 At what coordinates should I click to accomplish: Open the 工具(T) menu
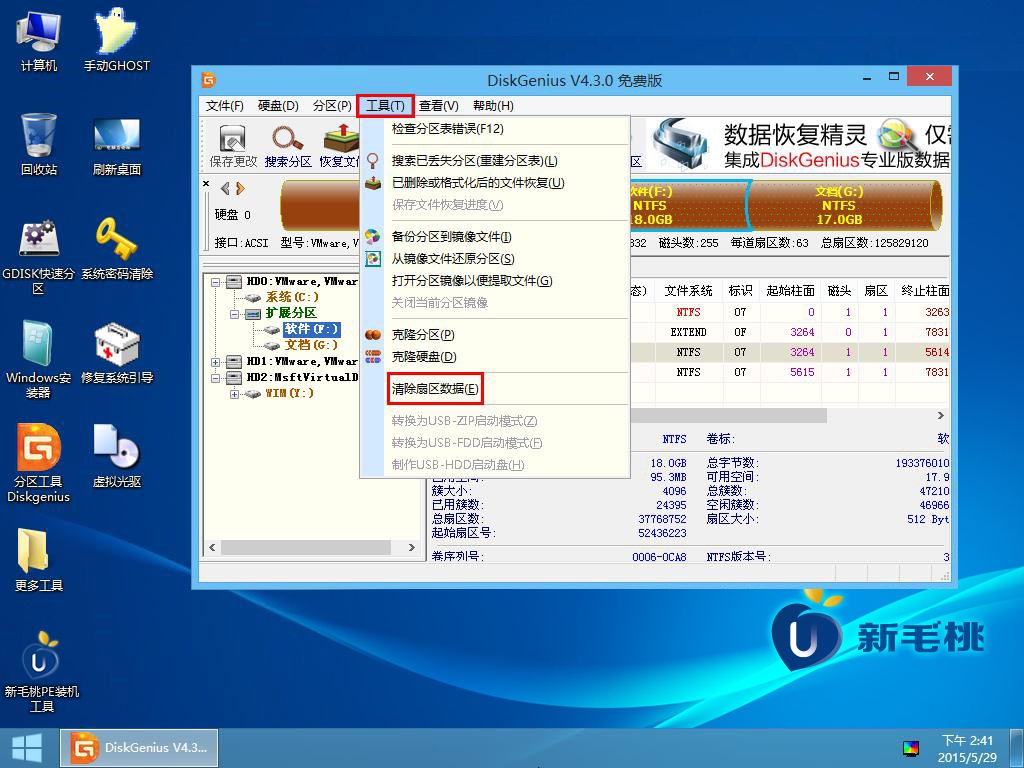pyautogui.click(x=385, y=106)
